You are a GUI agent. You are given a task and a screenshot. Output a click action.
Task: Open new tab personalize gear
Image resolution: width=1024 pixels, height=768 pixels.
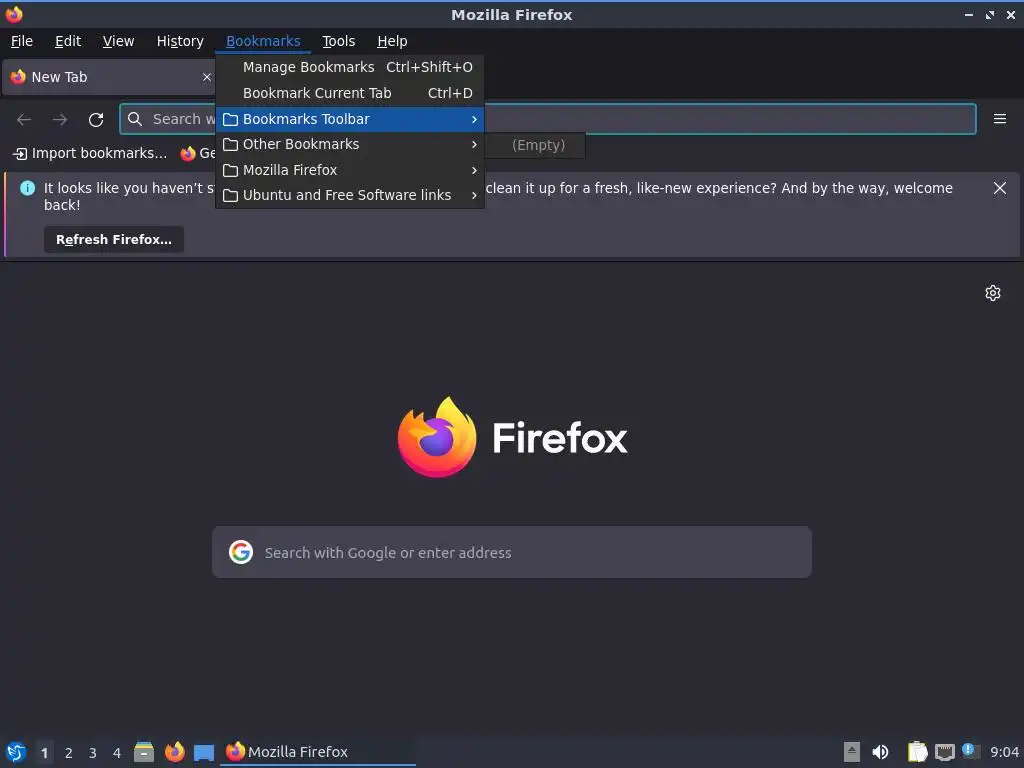point(993,293)
